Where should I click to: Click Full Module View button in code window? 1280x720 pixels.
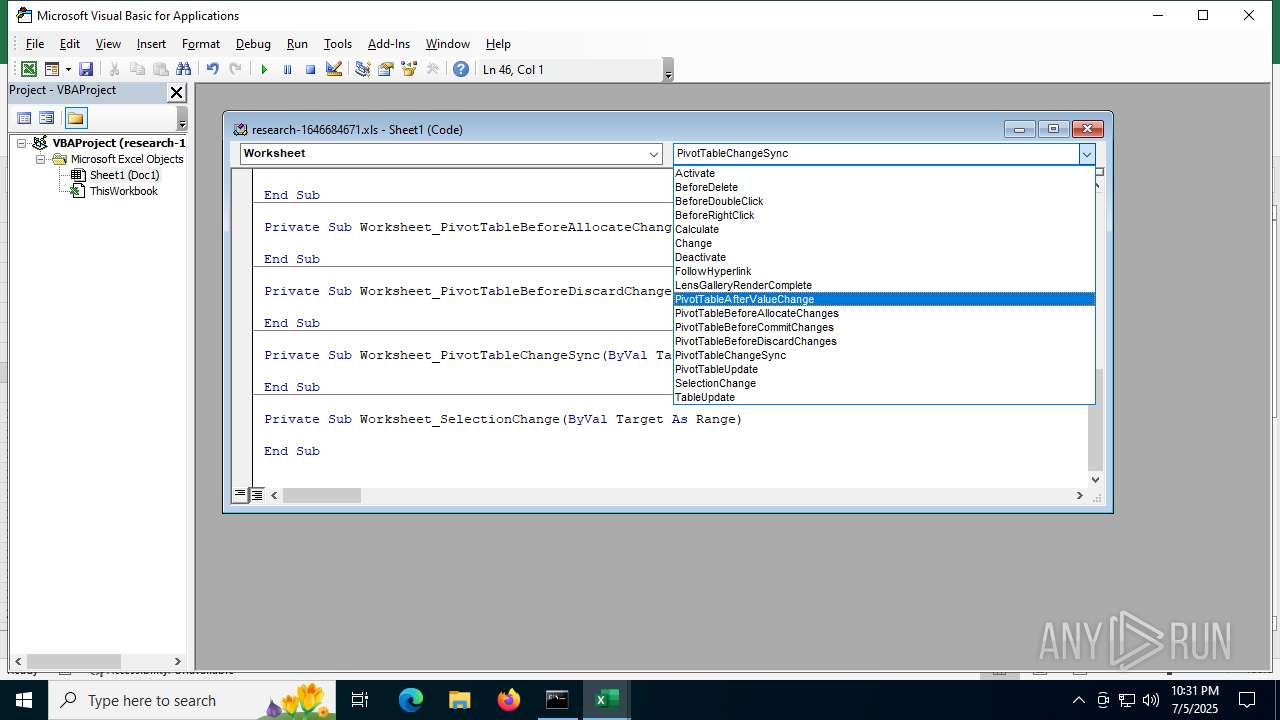(257, 495)
